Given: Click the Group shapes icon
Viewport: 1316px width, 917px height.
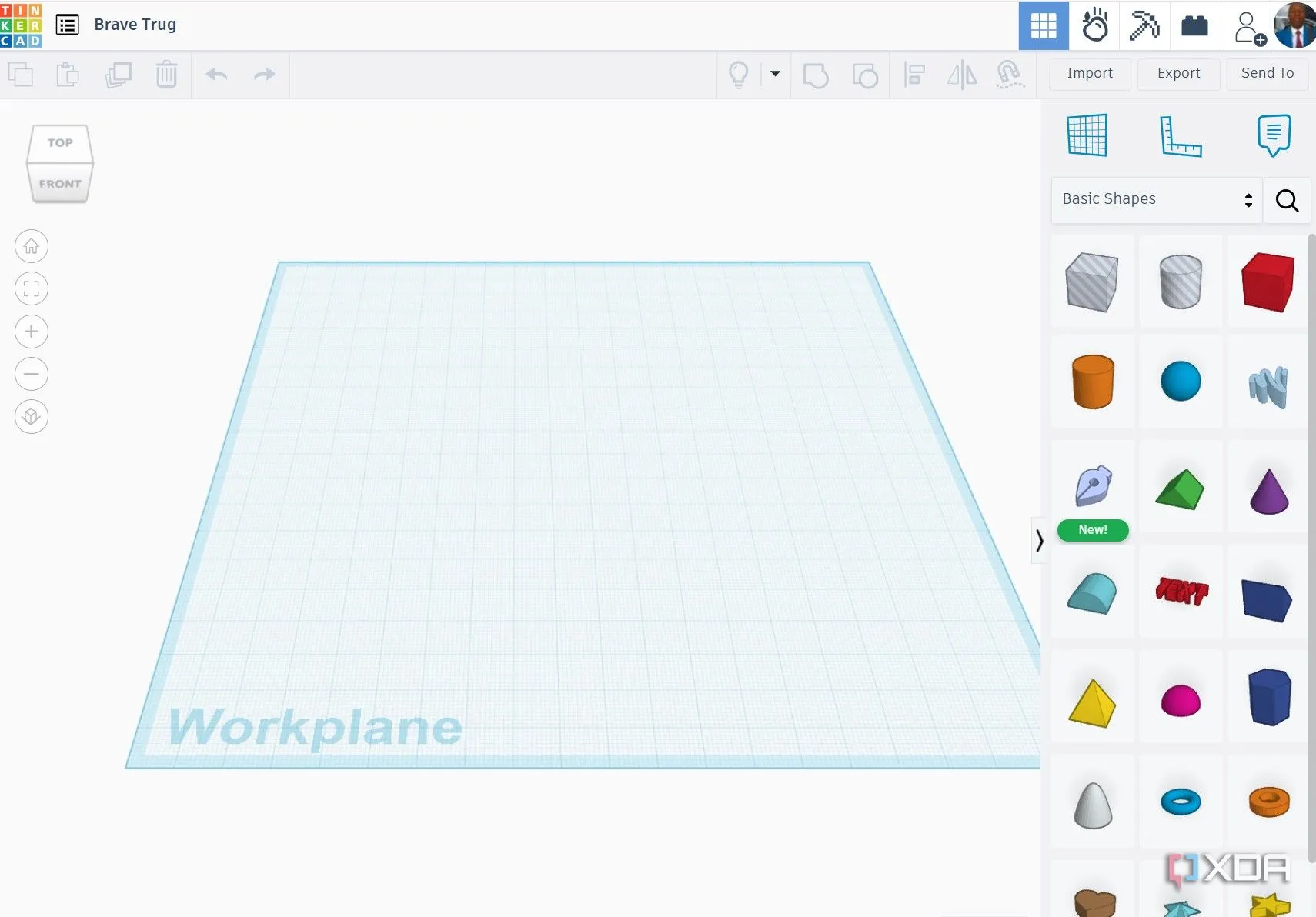Looking at the screenshot, I should 816,75.
